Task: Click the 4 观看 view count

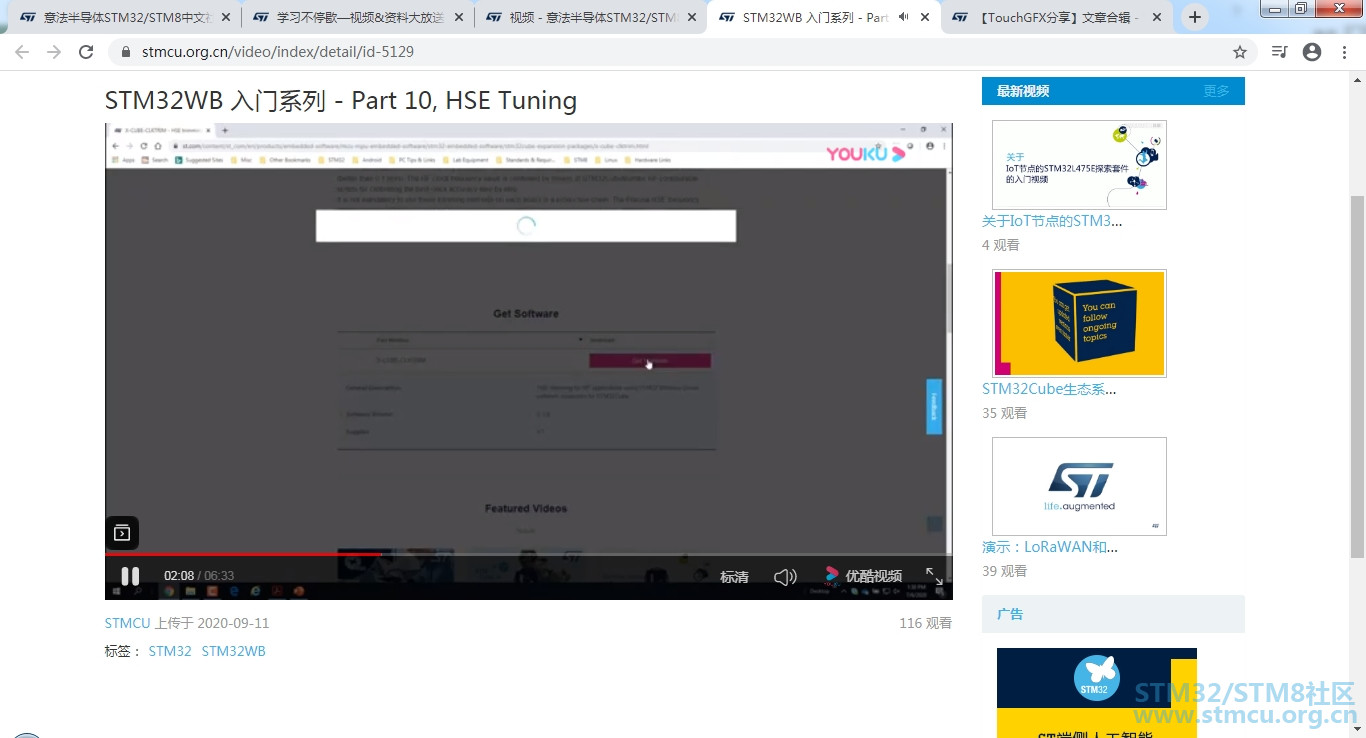Action: (1001, 245)
